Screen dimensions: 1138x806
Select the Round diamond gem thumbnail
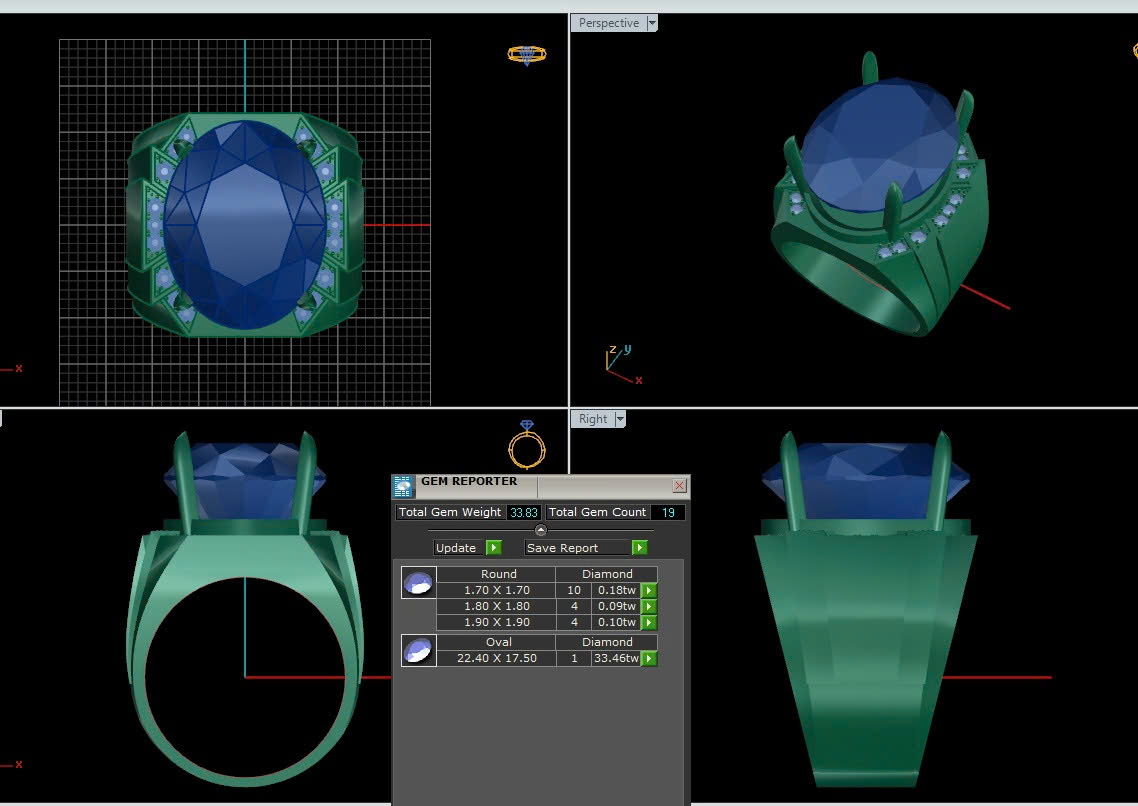[x=418, y=582]
